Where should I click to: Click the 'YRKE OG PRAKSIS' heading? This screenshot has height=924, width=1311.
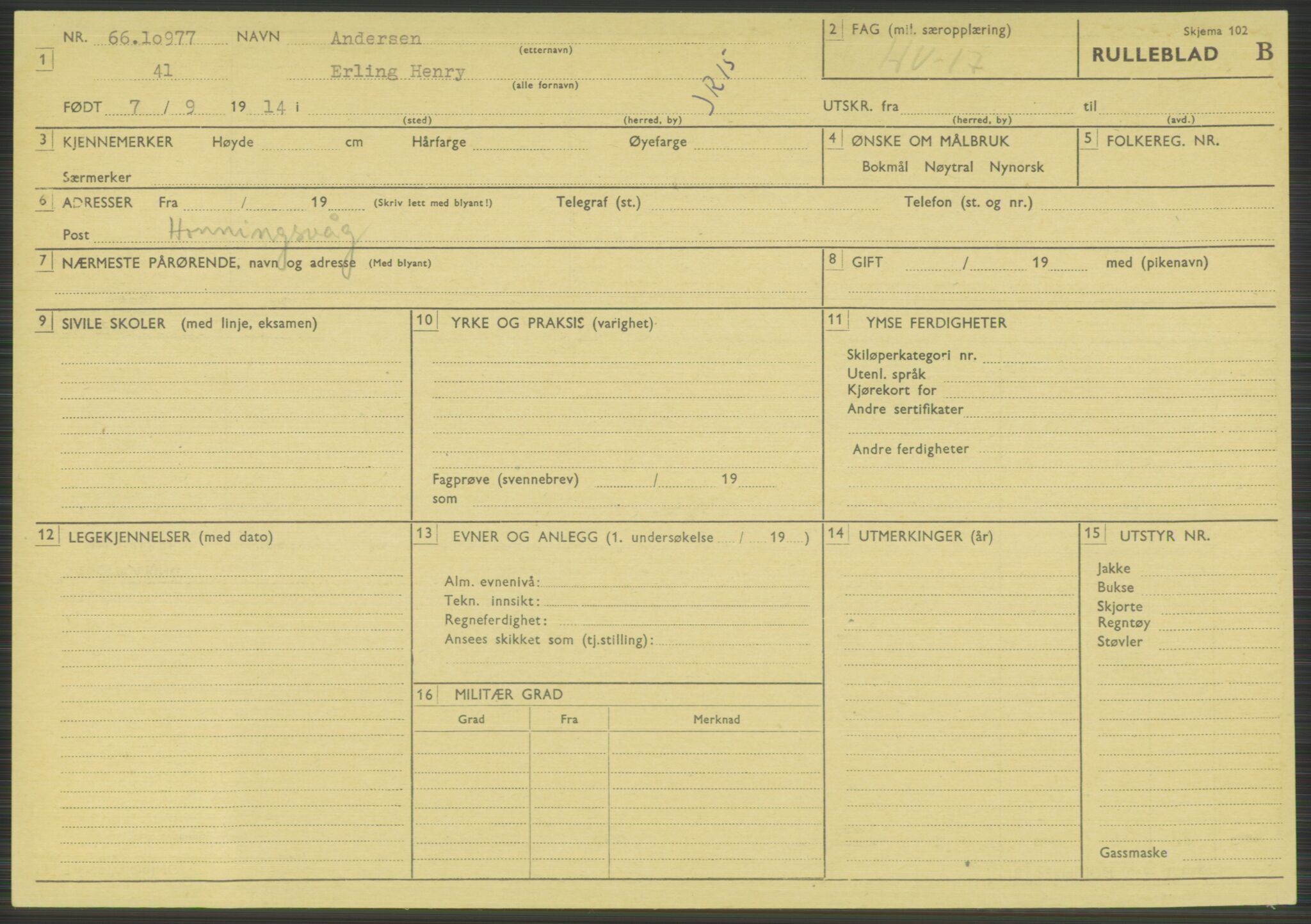coord(517,323)
